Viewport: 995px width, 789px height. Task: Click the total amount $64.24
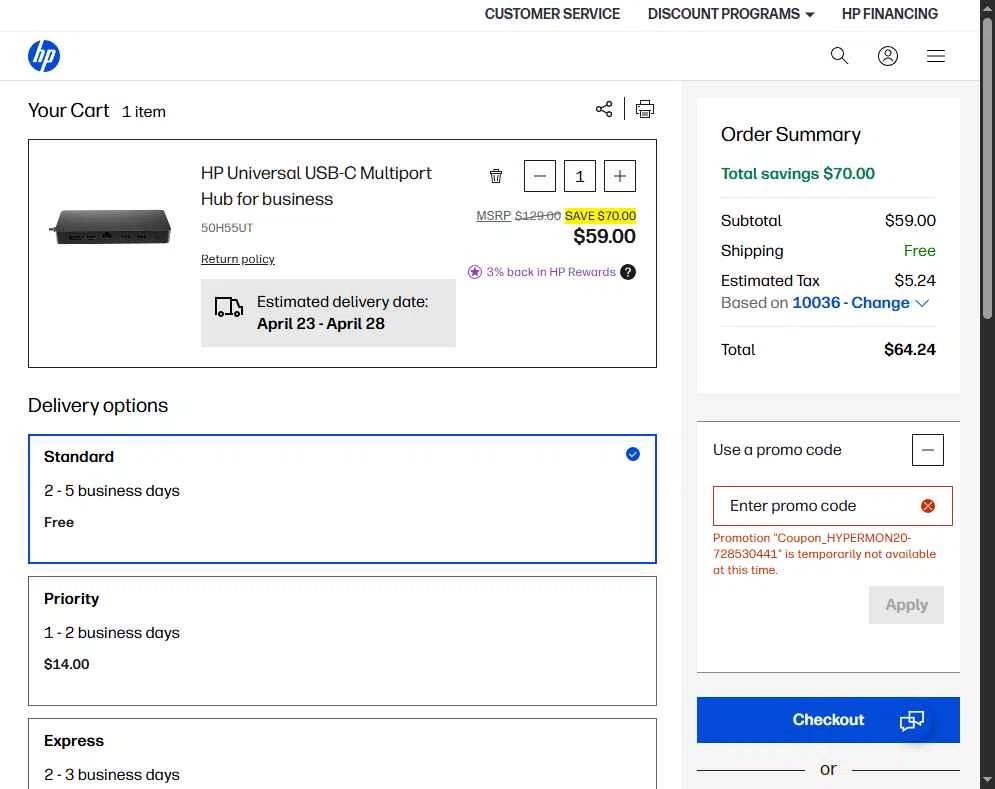pos(909,350)
